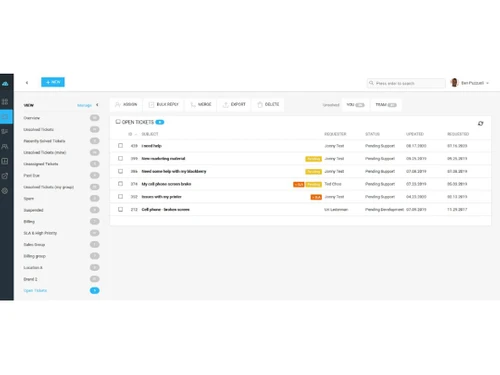Image resolution: width=500 pixels, height=375 pixels.
Task: Click the Export button
Action: pos(234,105)
